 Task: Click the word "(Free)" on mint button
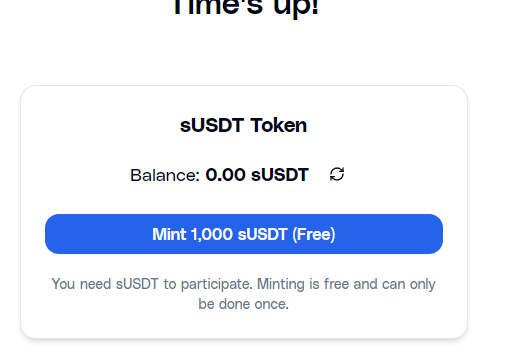(x=314, y=234)
